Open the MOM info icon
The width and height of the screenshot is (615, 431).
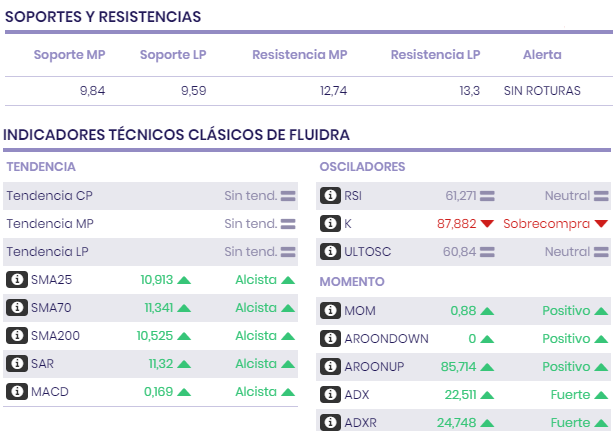pyautogui.click(x=329, y=311)
